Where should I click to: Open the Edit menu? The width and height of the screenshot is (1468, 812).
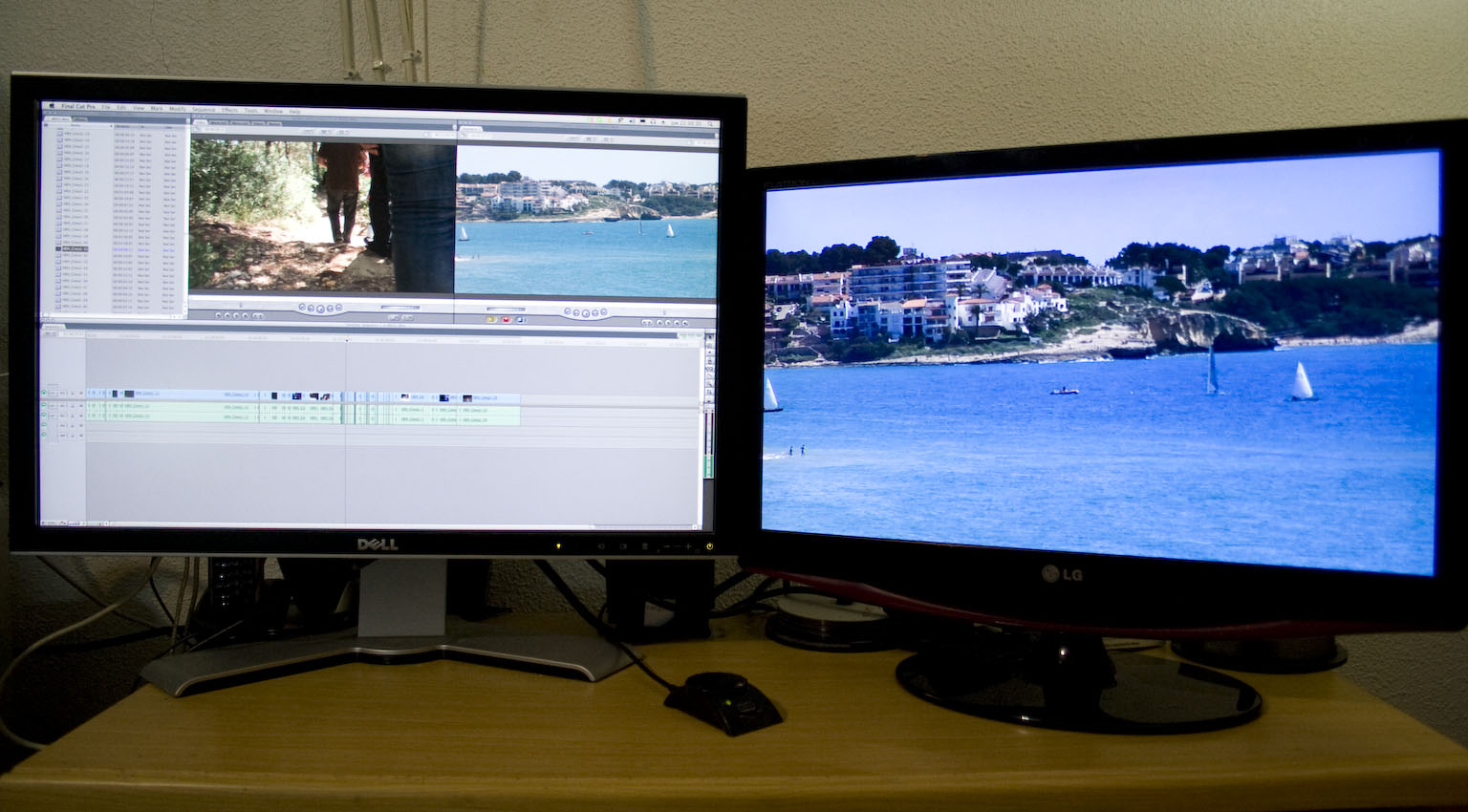click(x=121, y=108)
